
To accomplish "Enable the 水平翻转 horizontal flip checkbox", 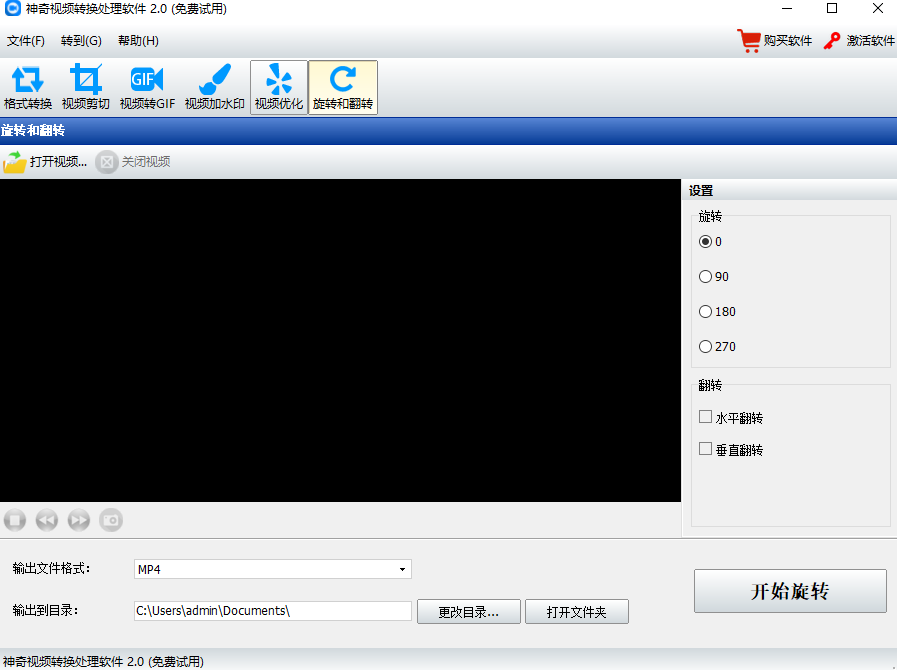I will click(x=705, y=417).
